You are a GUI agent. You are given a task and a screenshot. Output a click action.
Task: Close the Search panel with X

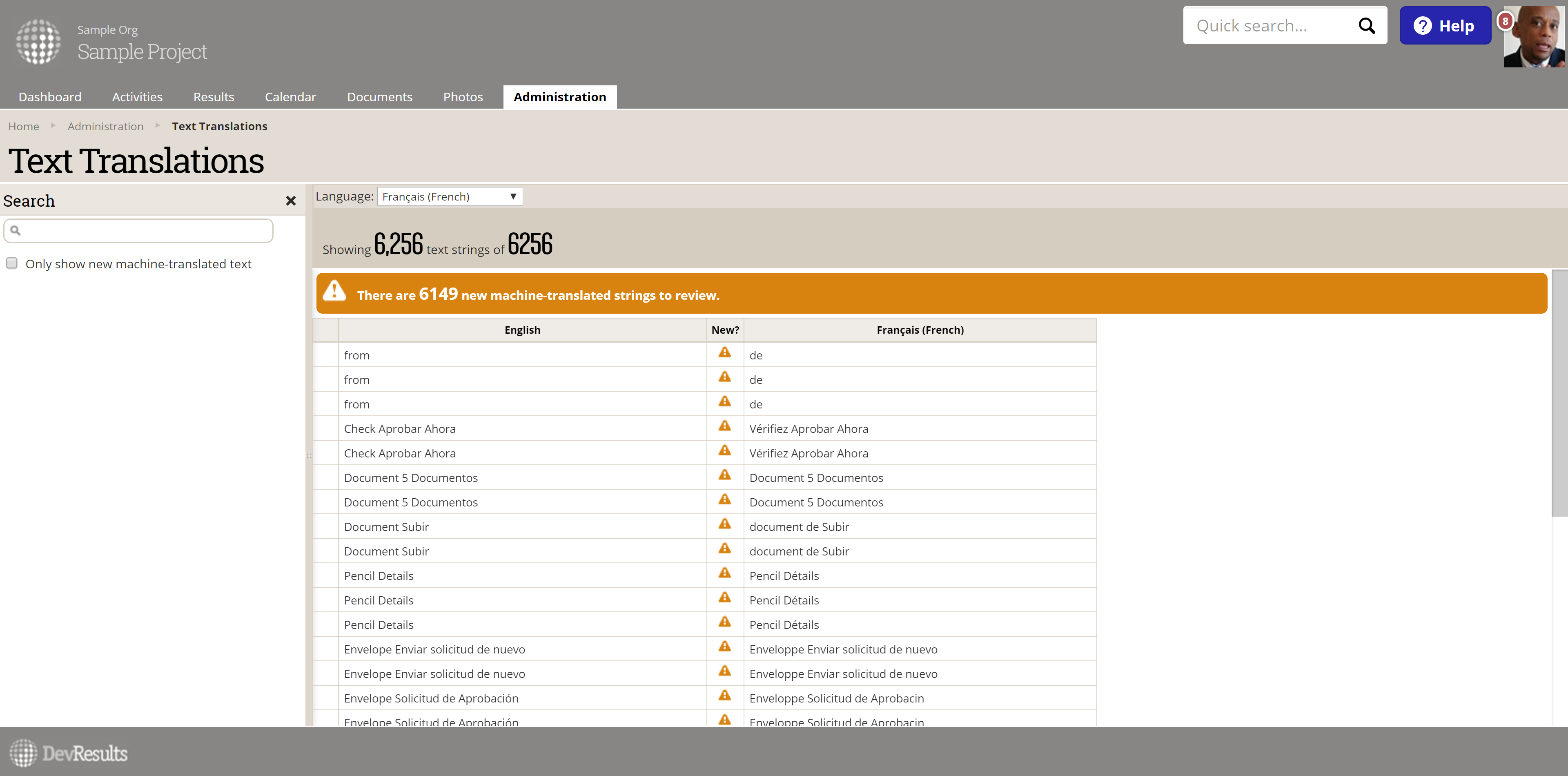[291, 201]
